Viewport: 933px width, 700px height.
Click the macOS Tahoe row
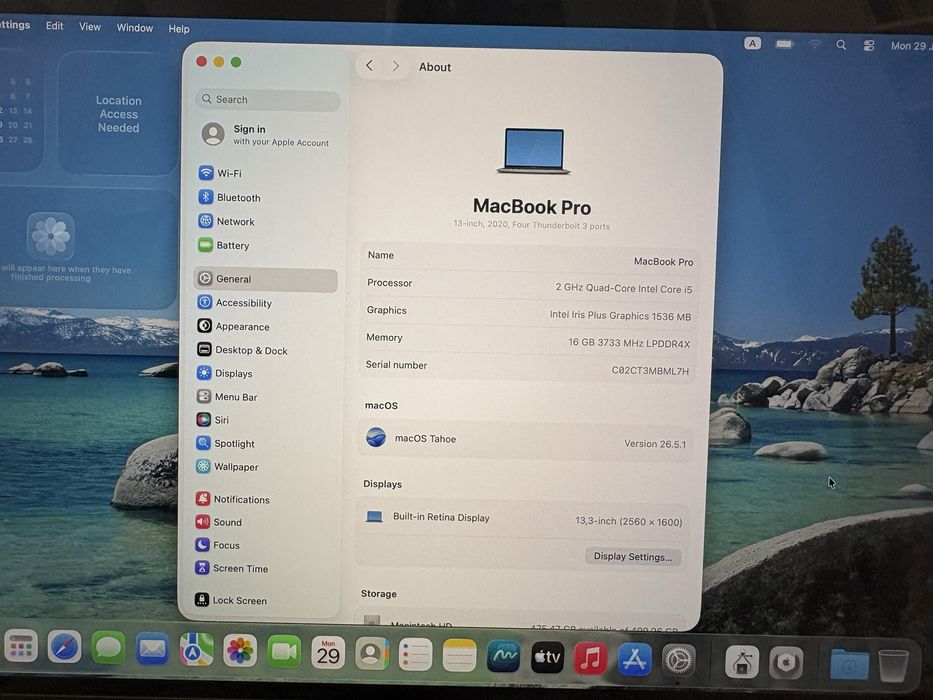(x=525, y=440)
